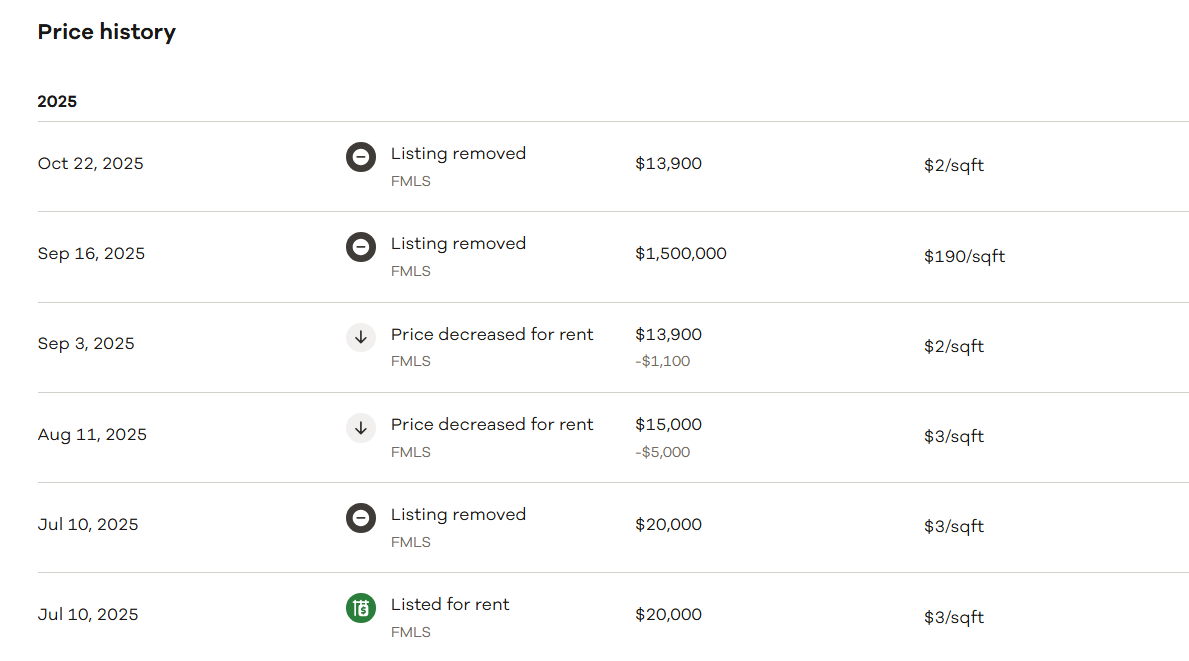Click the -$1,100 price change
Viewport: 1189px width, 661px height.
[x=662, y=361]
